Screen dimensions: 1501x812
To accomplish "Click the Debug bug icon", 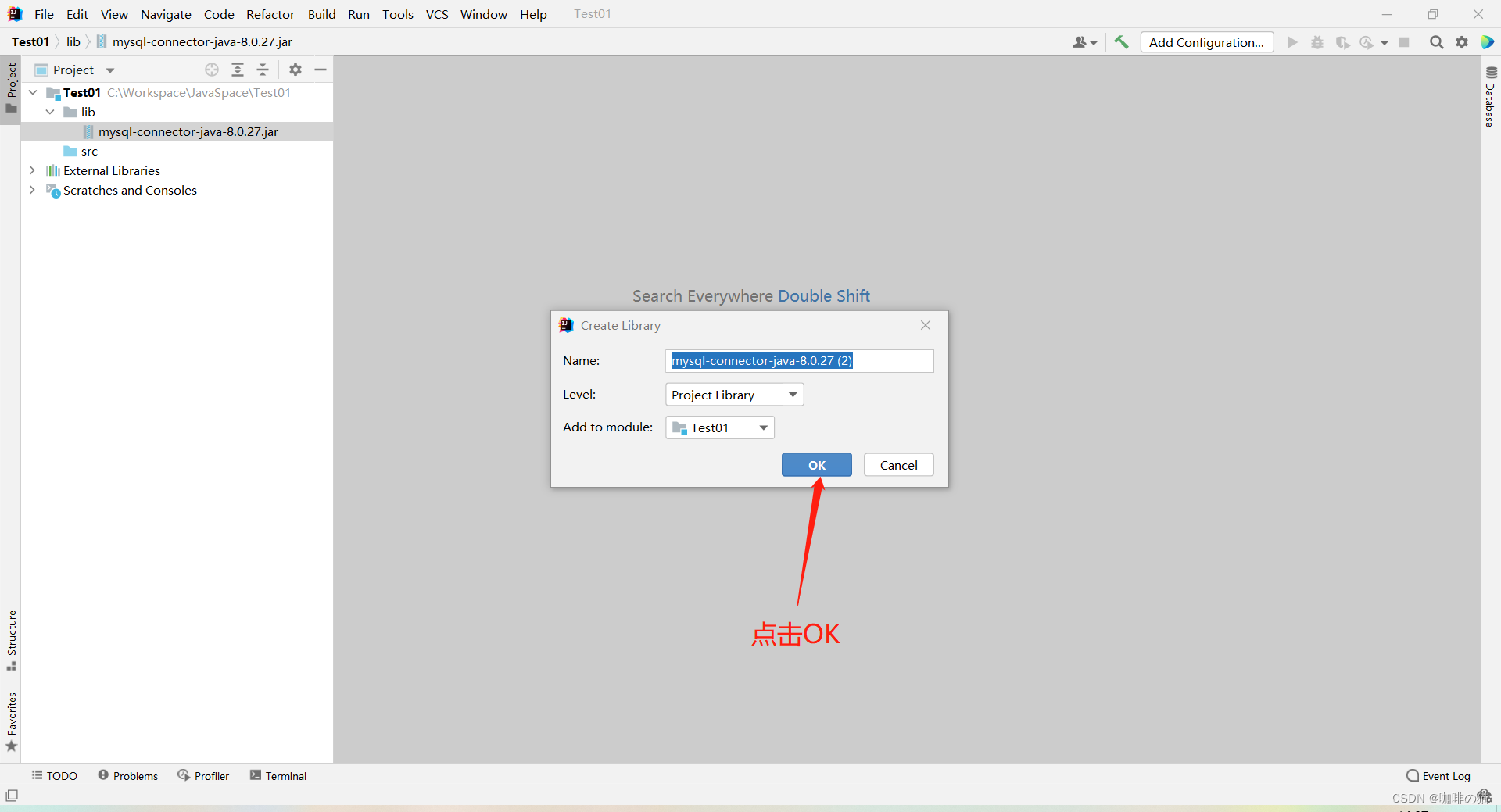I will [x=1317, y=42].
